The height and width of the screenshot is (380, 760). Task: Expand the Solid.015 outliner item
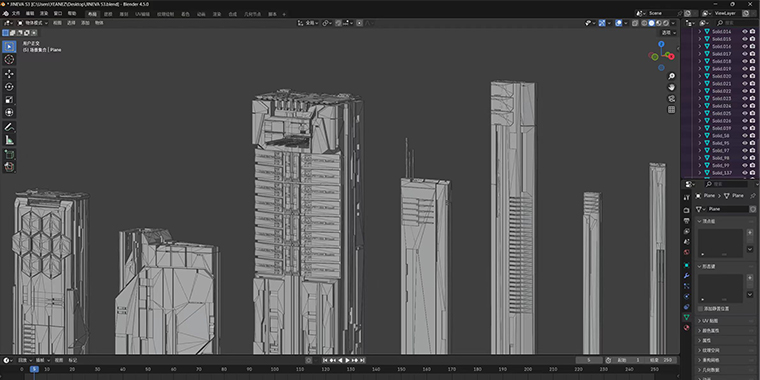click(699, 39)
